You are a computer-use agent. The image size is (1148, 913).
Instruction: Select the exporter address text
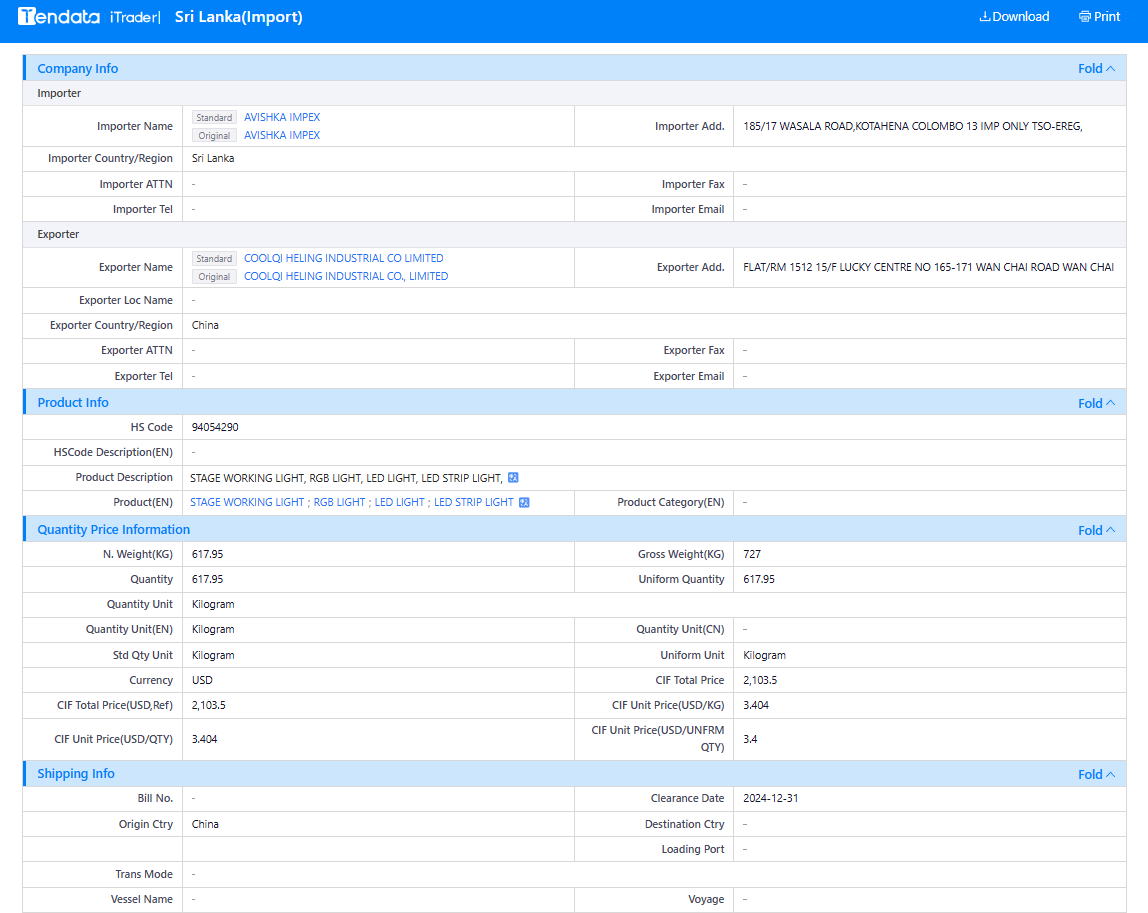point(928,267)
